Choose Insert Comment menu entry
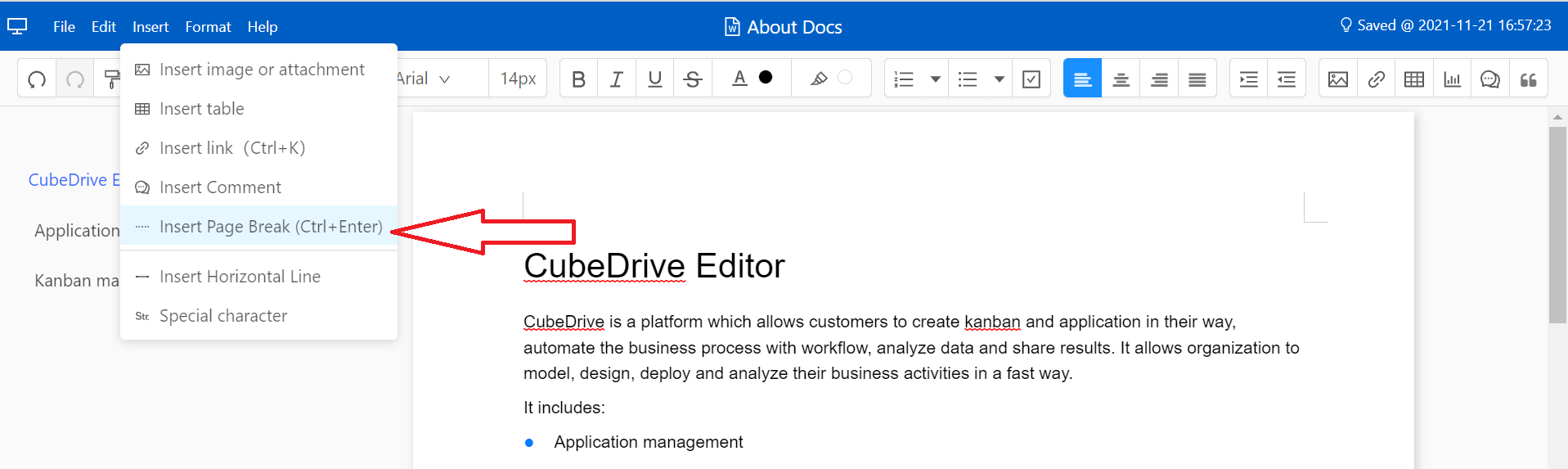The width and height of the screenshot is (1568, 469). coord(258,187)
